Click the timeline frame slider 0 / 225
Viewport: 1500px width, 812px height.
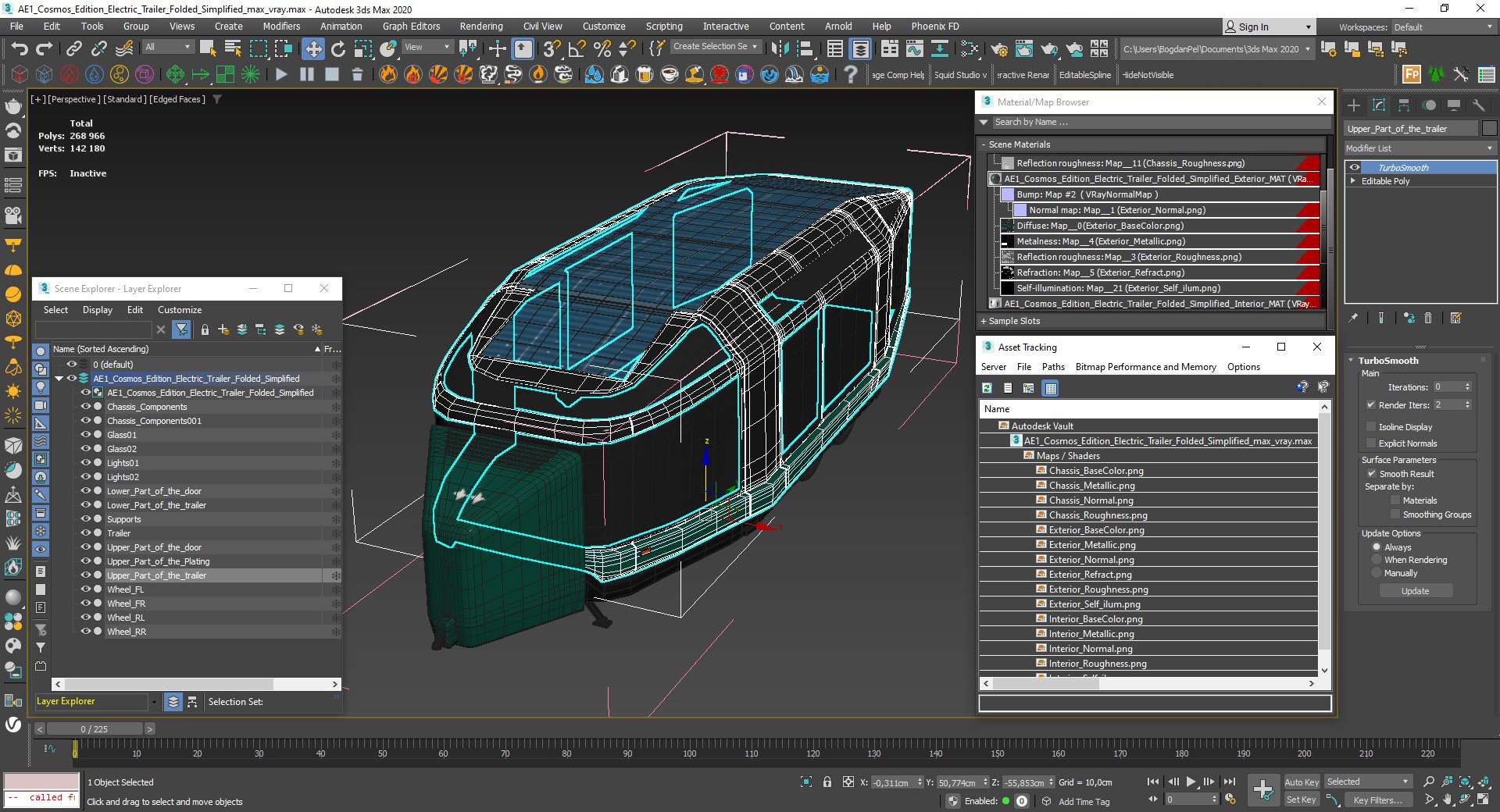click(95, 729)
